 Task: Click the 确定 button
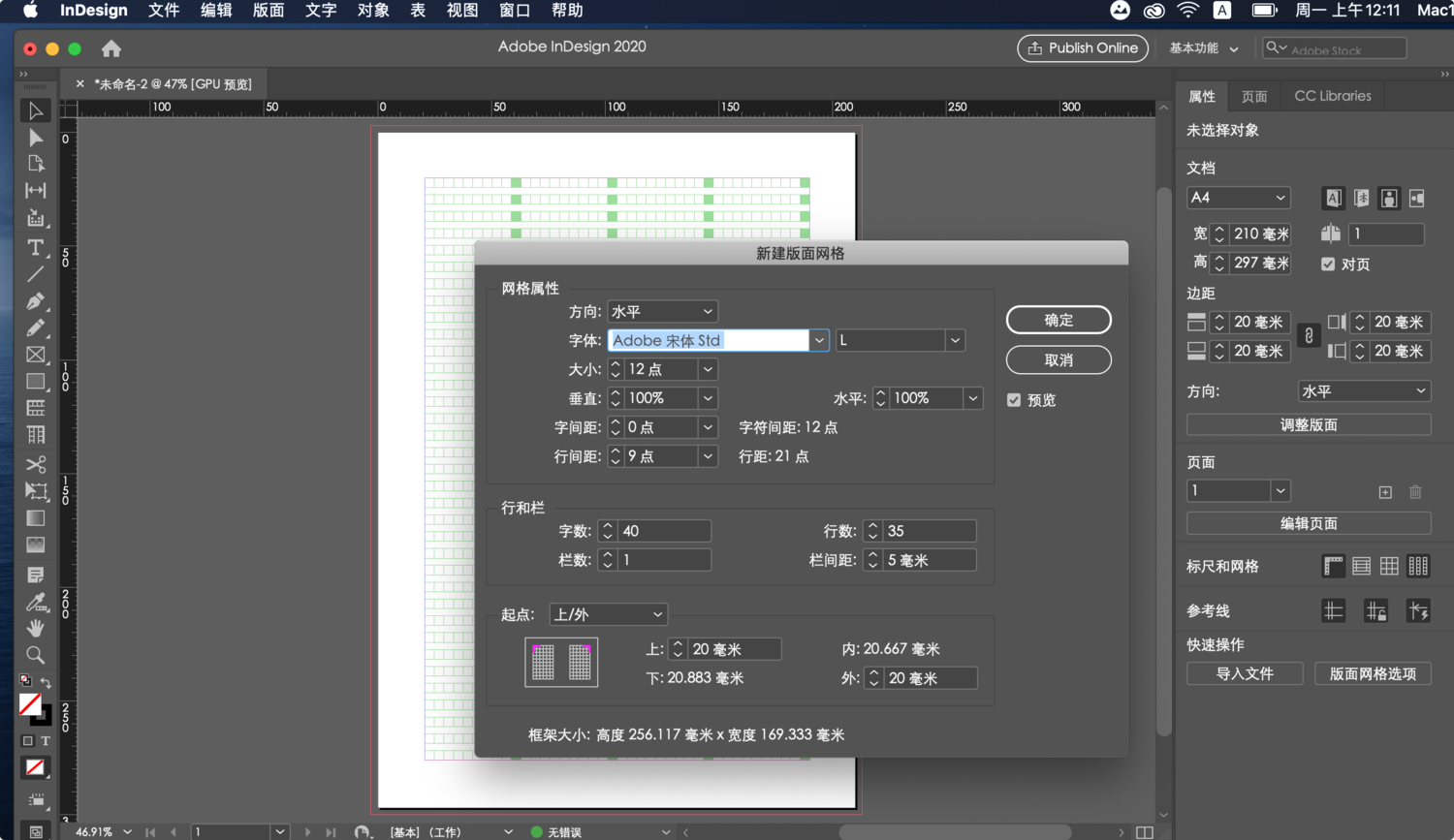click(1059, 320)
